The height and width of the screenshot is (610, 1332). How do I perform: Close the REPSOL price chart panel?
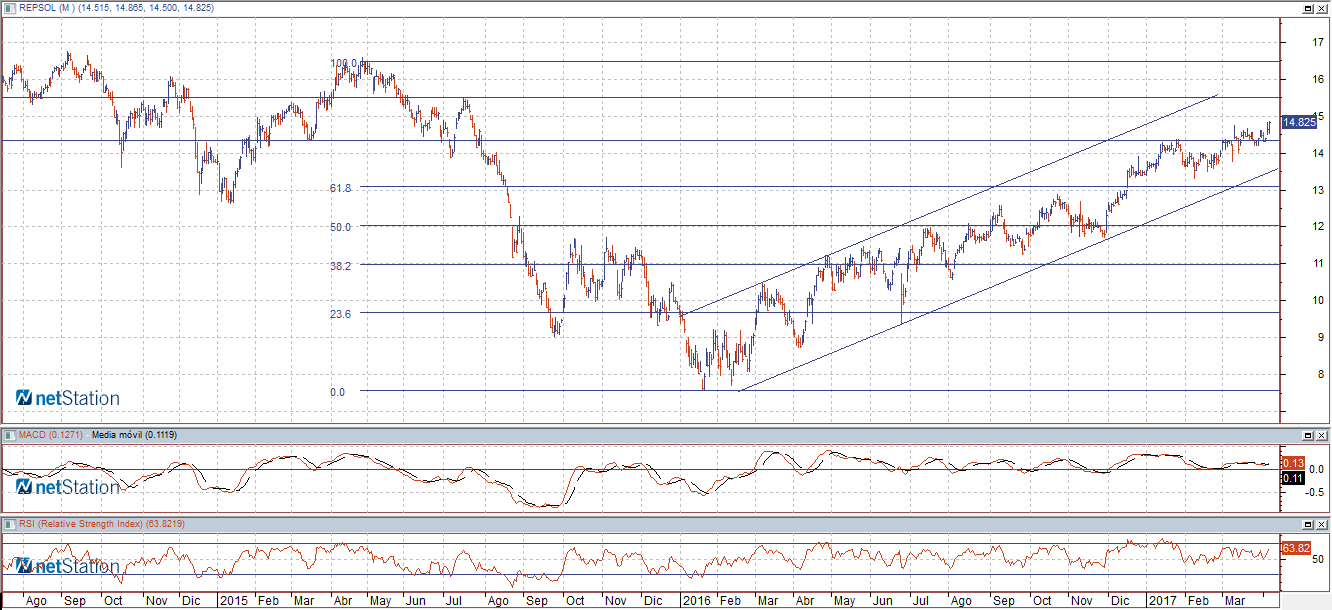1321,8
